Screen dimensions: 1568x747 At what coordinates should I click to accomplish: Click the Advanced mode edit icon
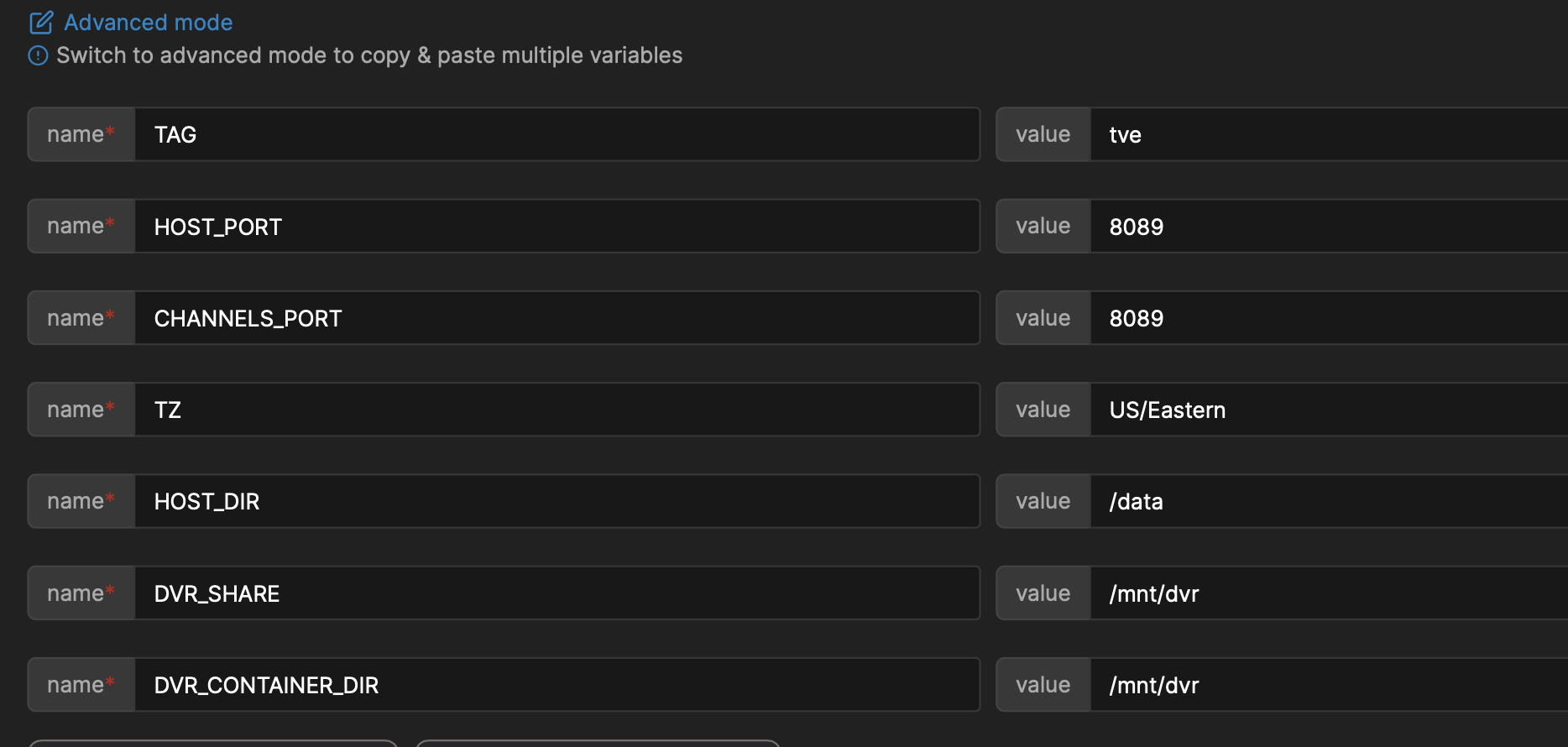point(41,23)
